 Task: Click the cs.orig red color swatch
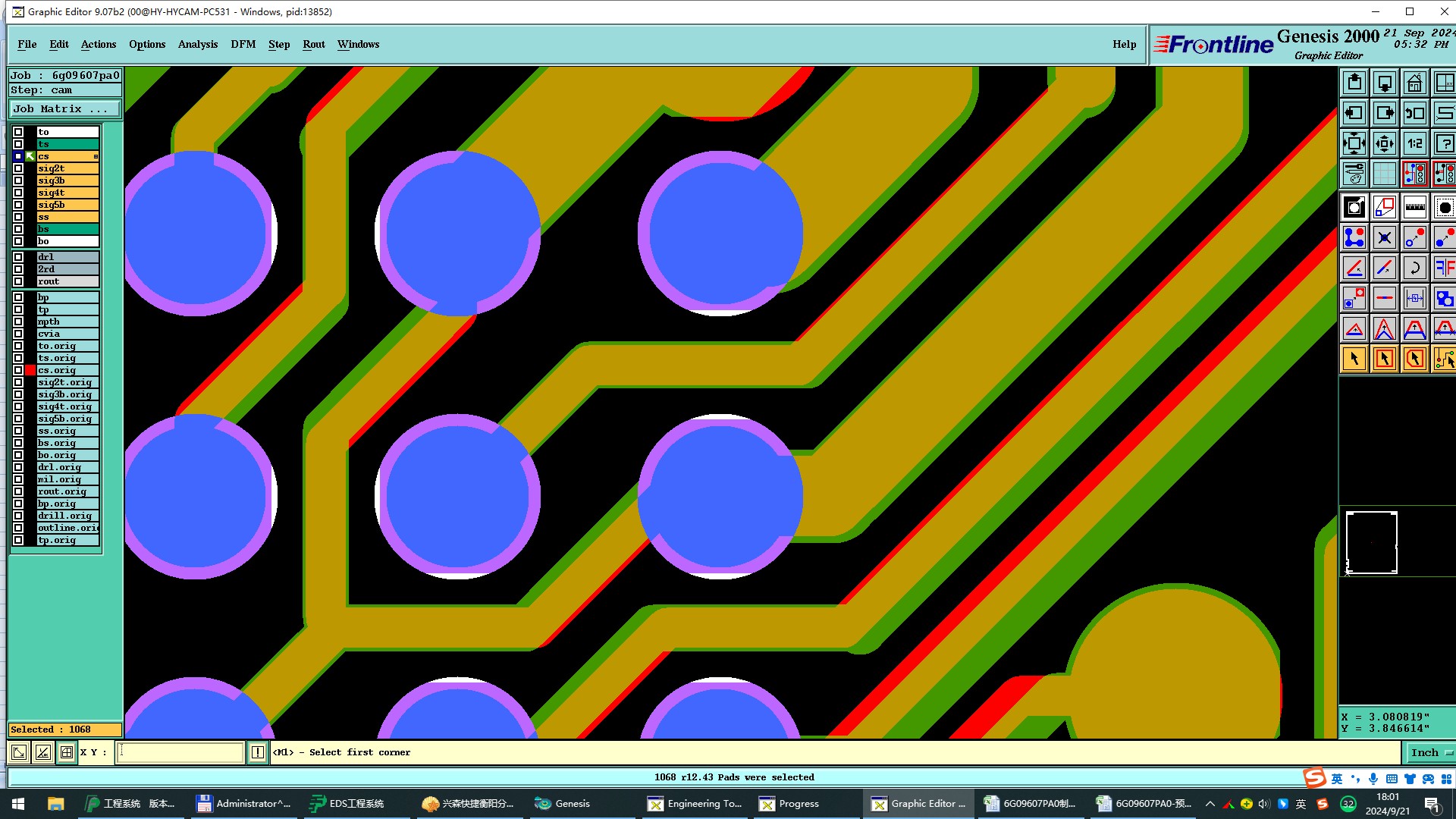30,370
